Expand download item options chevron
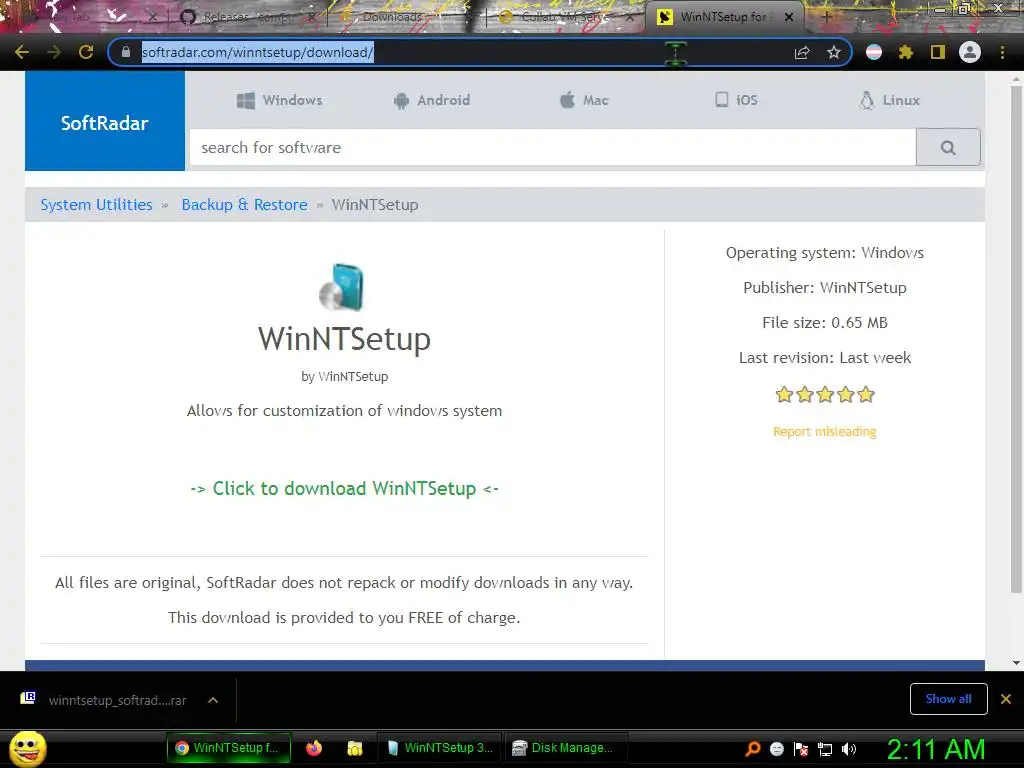 (213, 700)
